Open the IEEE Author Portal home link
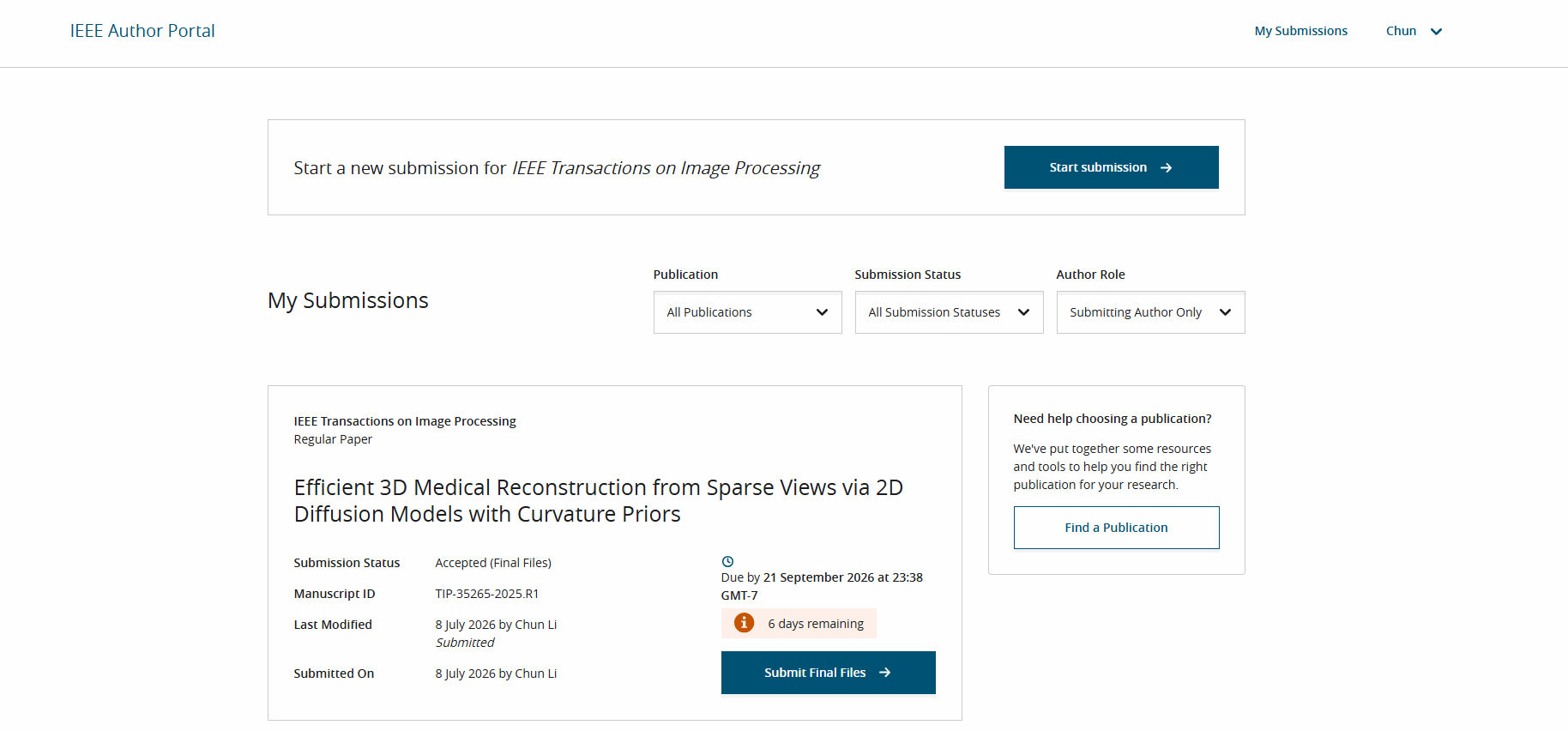This screenshot has height=731, width=1568. [142, 31]
